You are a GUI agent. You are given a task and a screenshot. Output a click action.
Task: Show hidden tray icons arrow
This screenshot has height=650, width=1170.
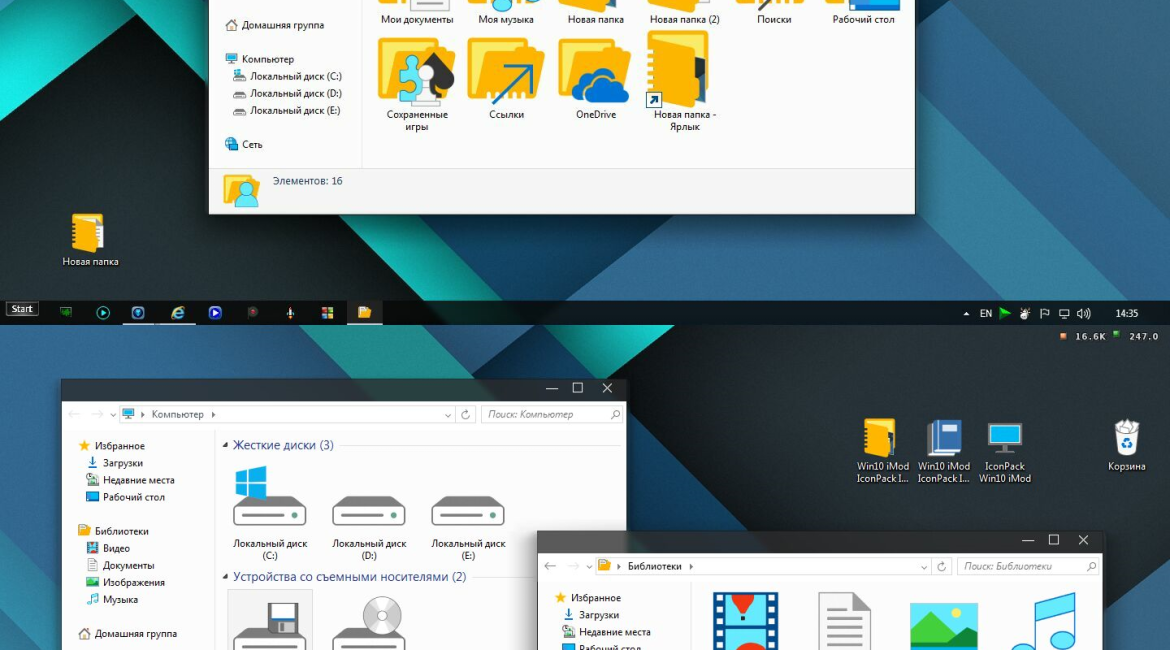966,313
